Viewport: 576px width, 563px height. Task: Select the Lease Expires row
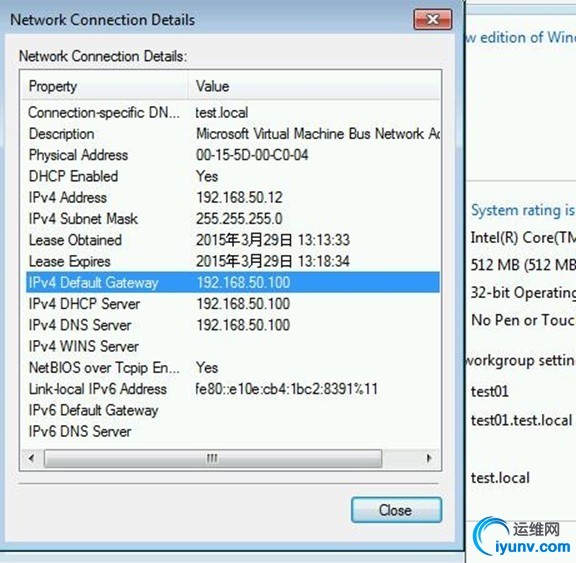233,261
